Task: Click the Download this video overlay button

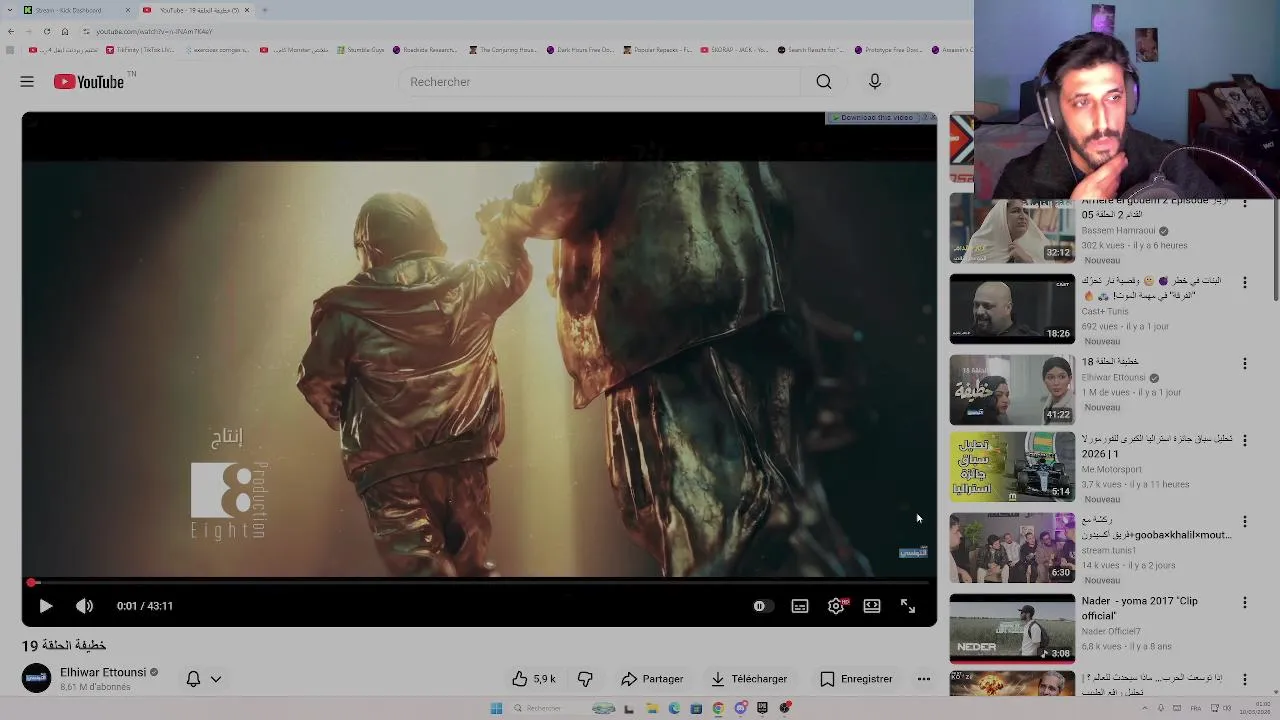Action: 875,118
